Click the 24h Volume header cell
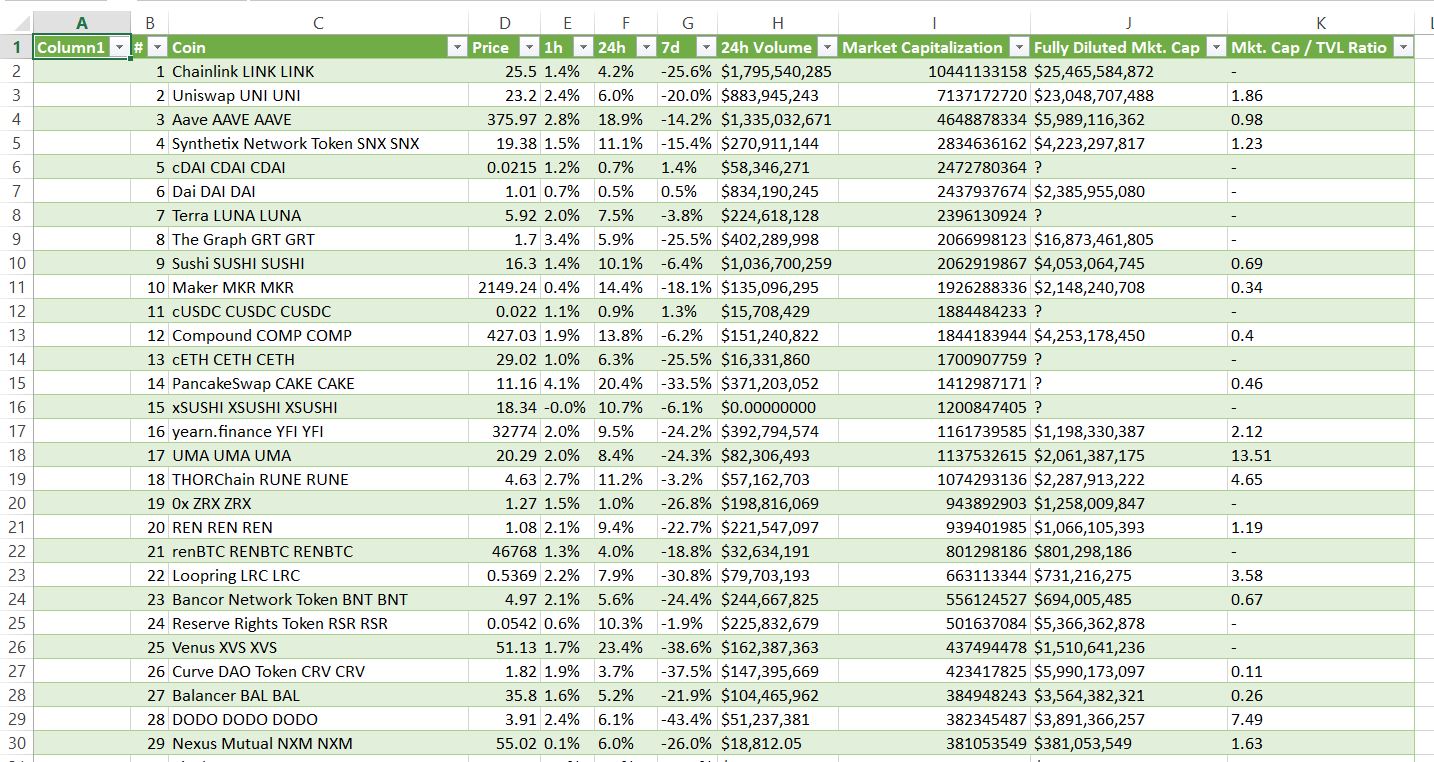This screenshot has height=762, width=1434. pos(778,47)
